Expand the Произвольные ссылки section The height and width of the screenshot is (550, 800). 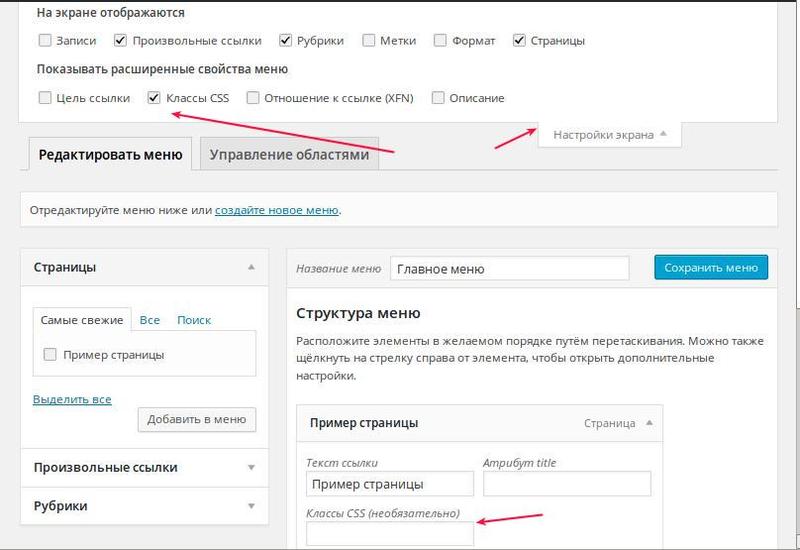[x=251, y=467]
